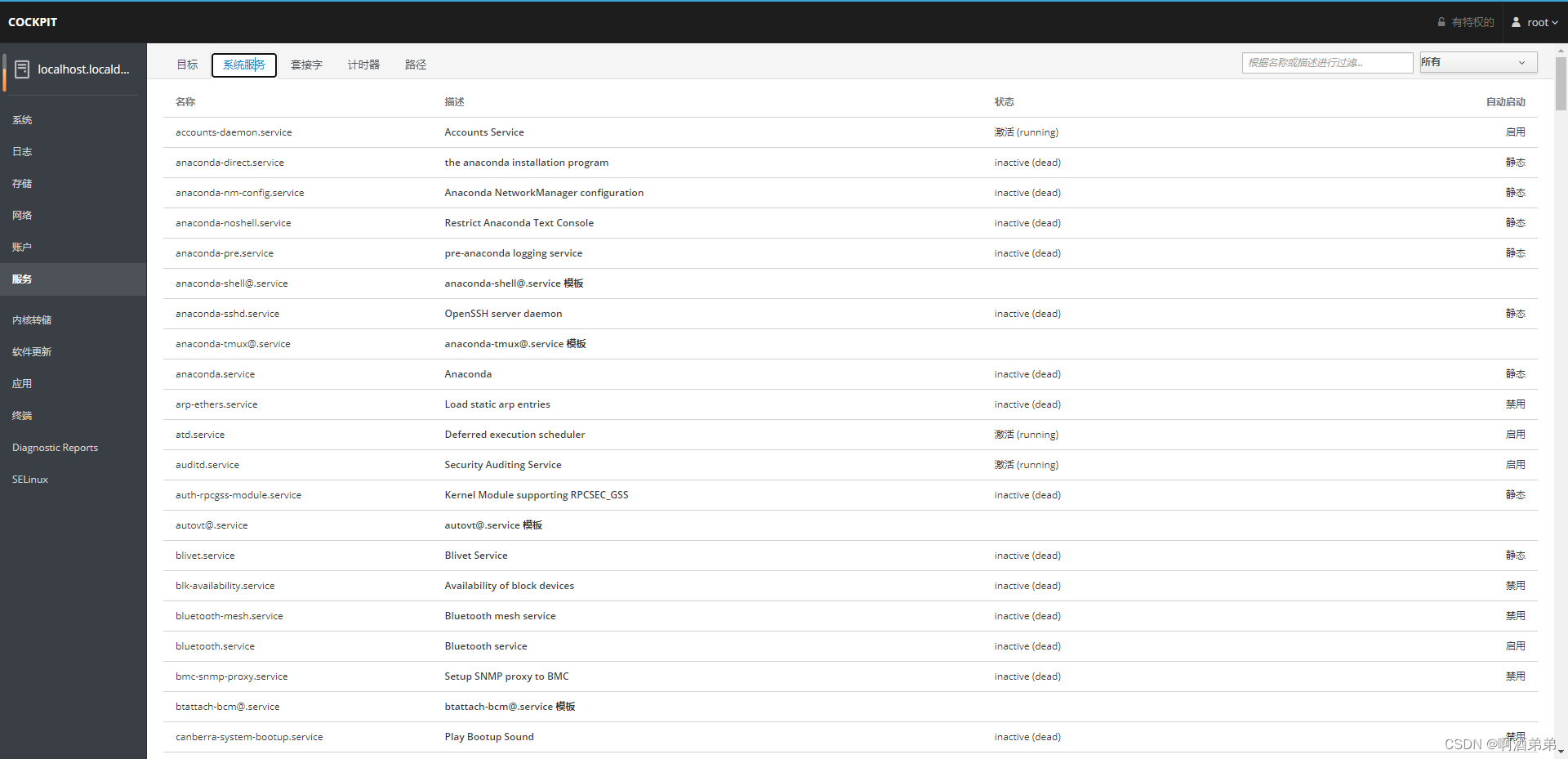The width and height of the screenshot is (1568, 759).
Task: Open anaconda-tmux@.service entry
Action: (x=850, y=344)
